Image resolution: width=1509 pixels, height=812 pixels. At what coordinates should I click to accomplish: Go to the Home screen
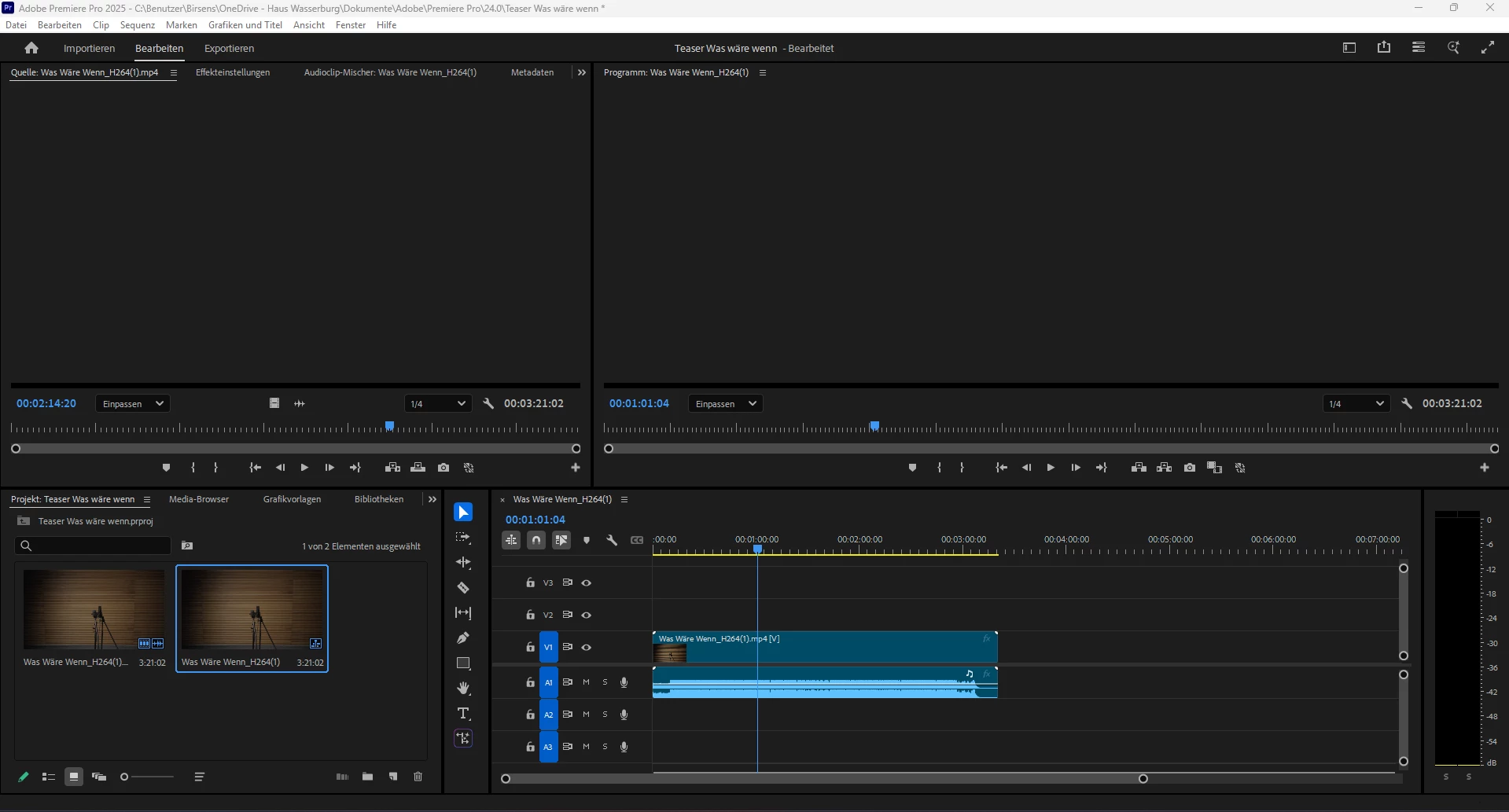pyautogui.click(x=31, y=48)
